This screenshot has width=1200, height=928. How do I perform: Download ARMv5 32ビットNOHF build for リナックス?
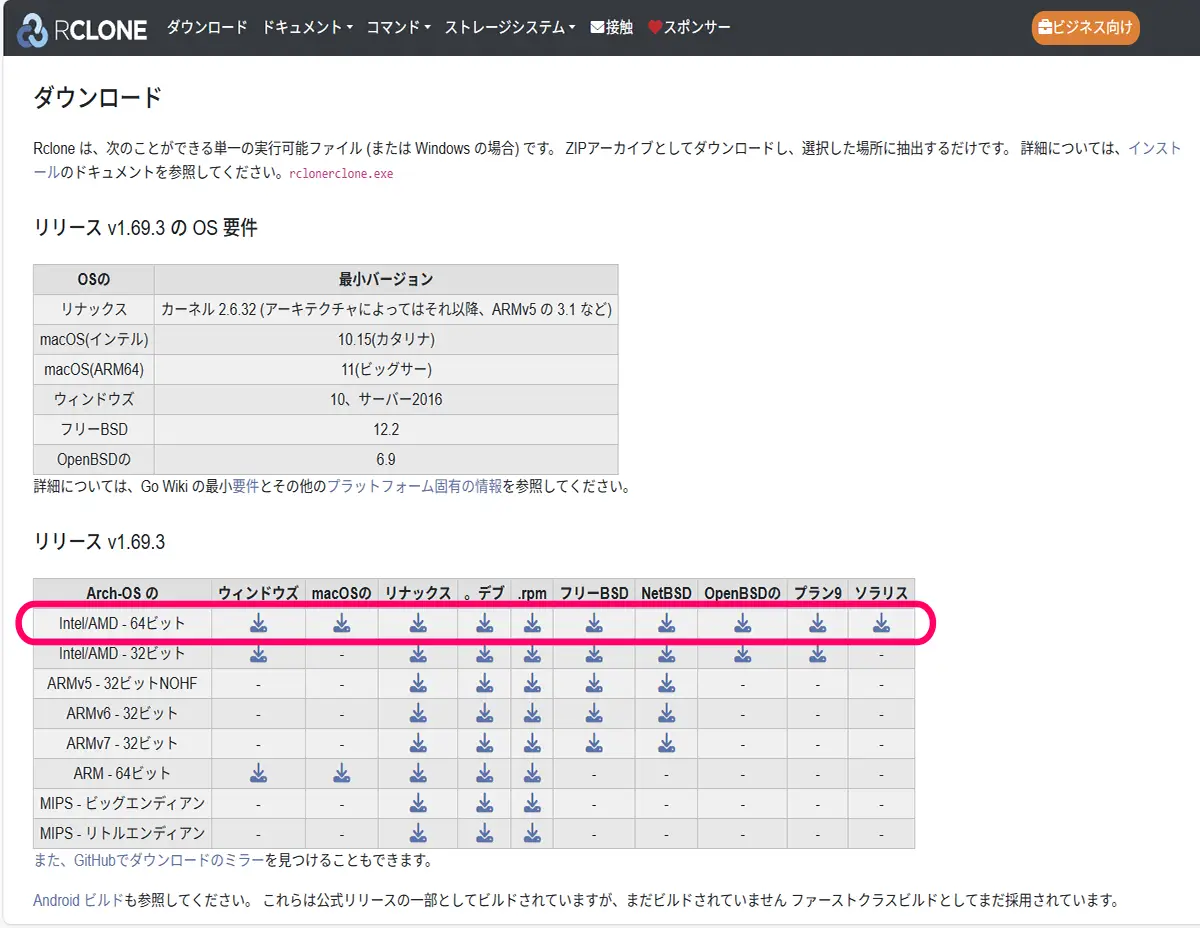coord(418,684)
